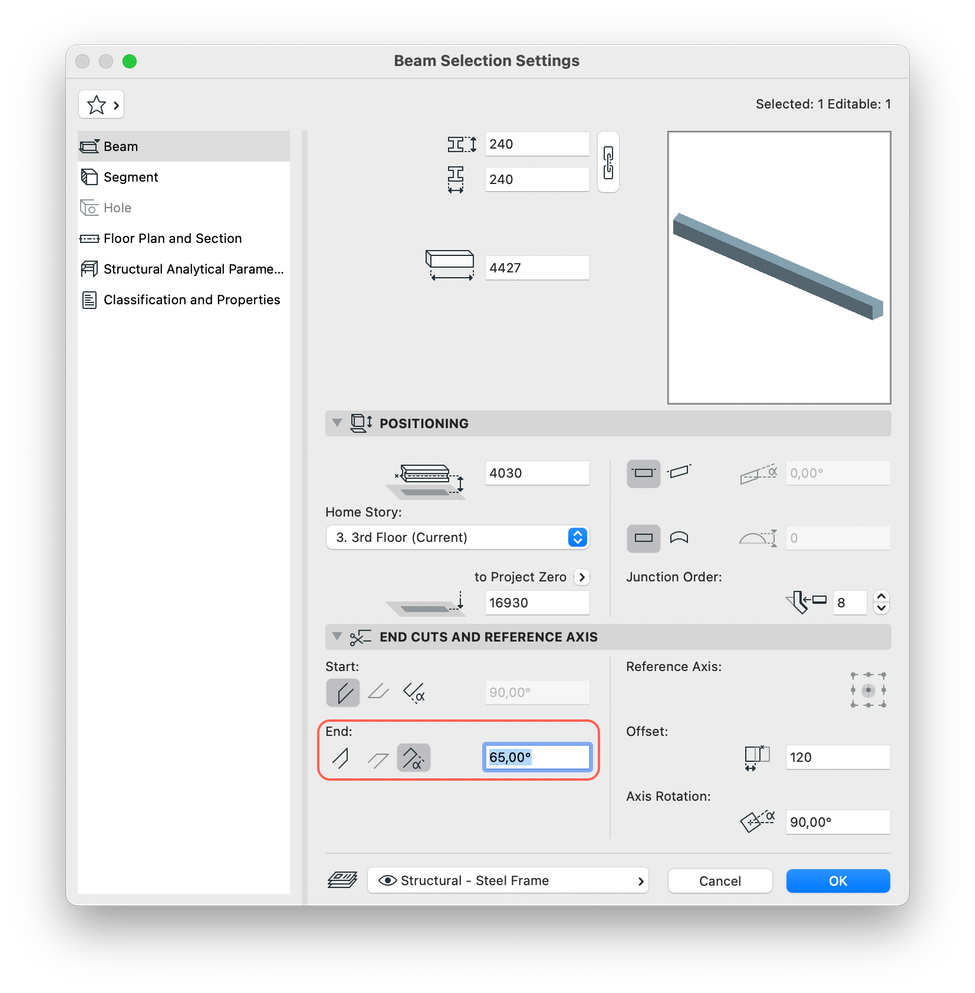Click the beam width field 240
Screen dimensions: 975x993
tap(537, 180)
